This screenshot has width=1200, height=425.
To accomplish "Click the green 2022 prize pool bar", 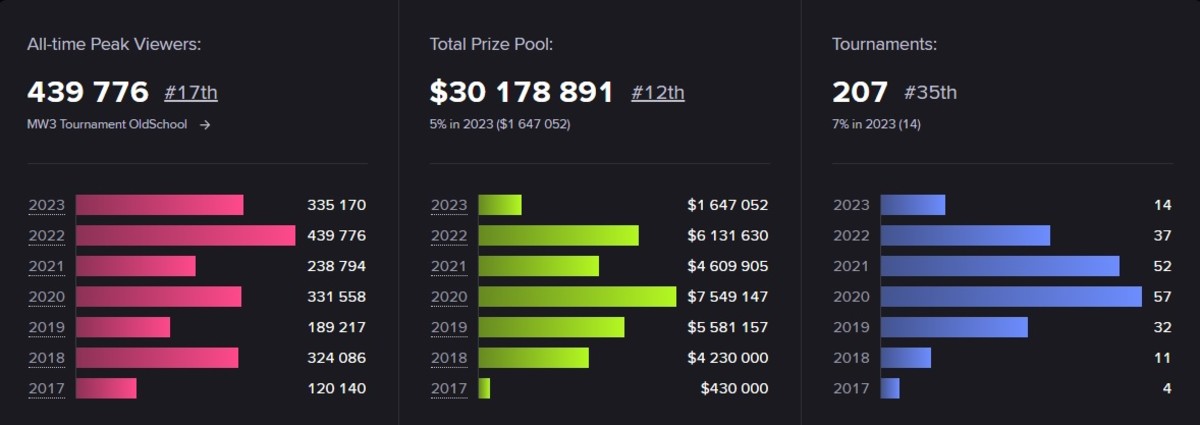I will point(558,236).
